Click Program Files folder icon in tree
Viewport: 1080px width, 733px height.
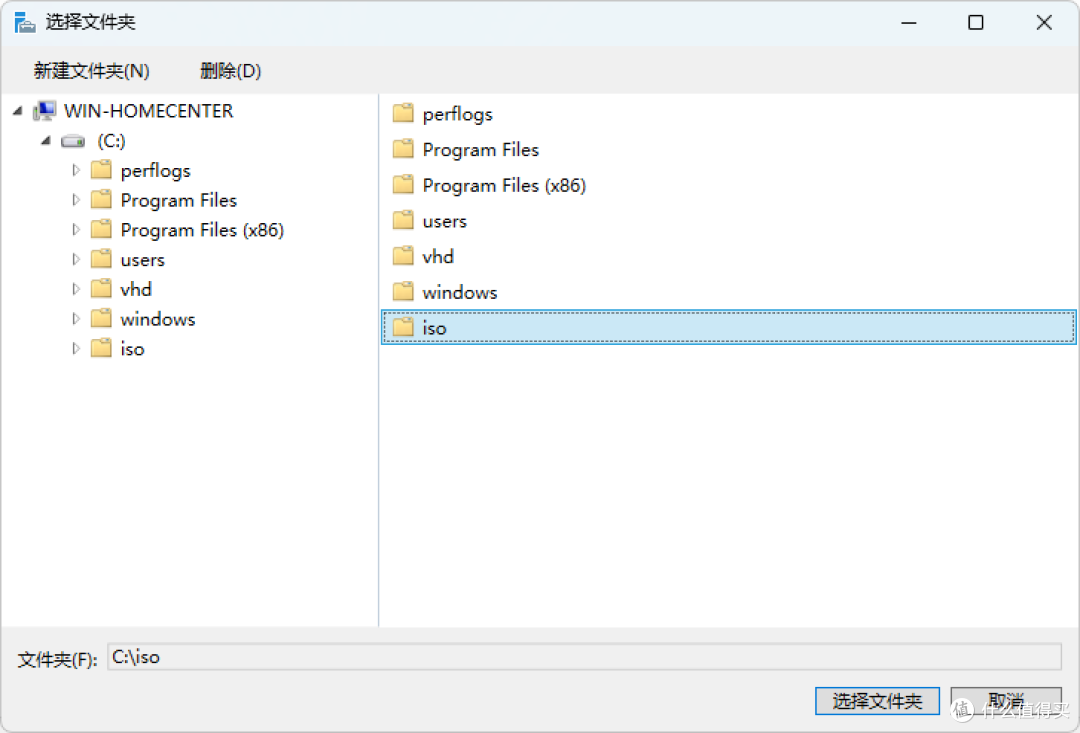pyautogui.click(x=101, y=199)
